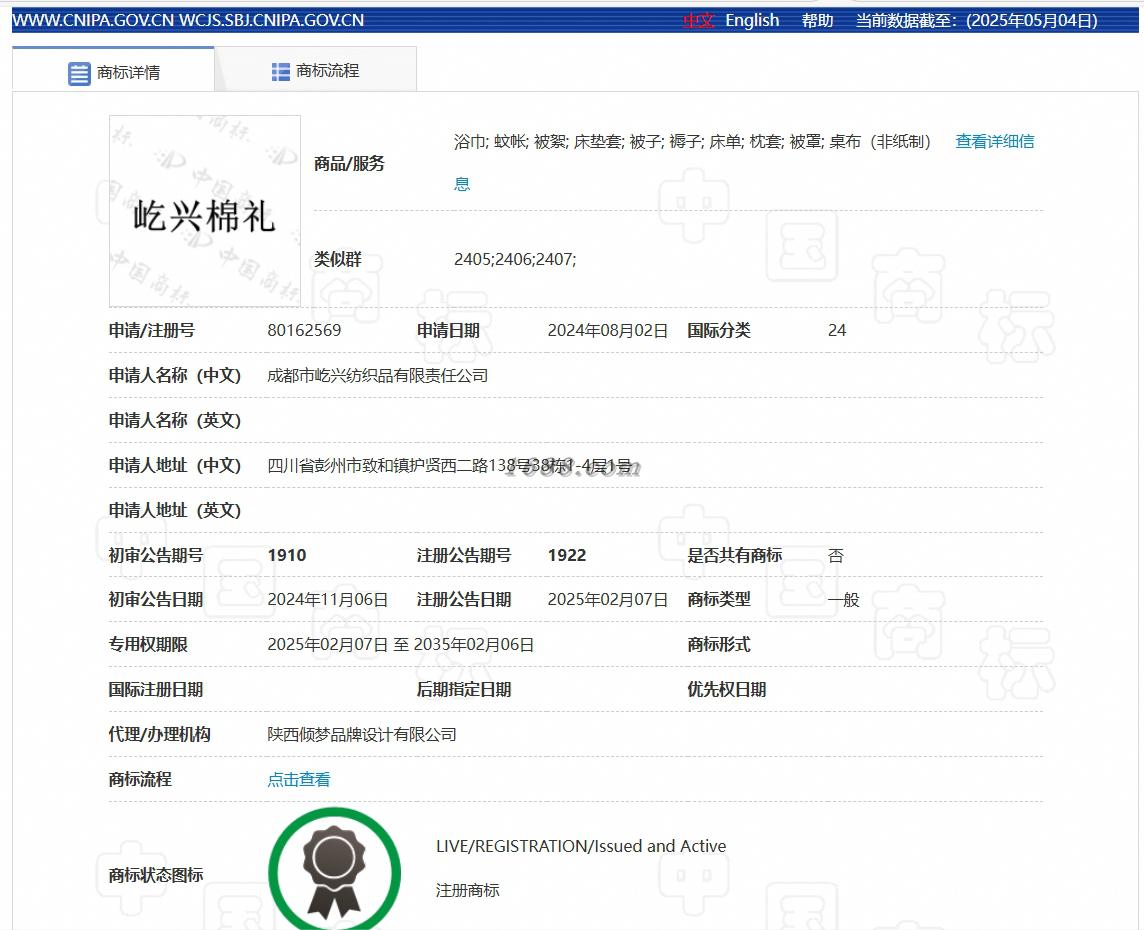Select application date 2024年08月02日
This screenshot has width=1144, height=930.
click(x=608, y=330)
